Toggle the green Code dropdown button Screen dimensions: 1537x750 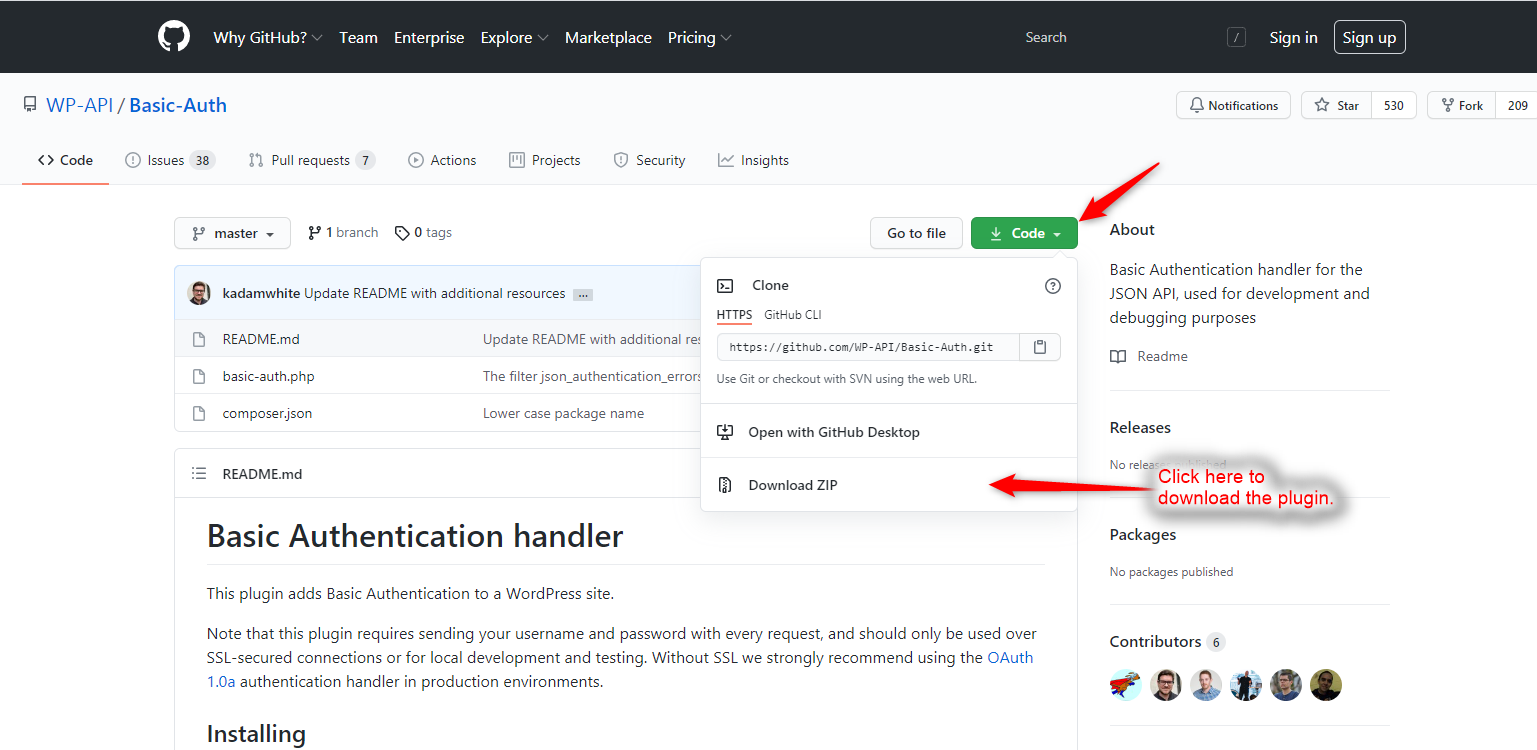click(1024, 233)
